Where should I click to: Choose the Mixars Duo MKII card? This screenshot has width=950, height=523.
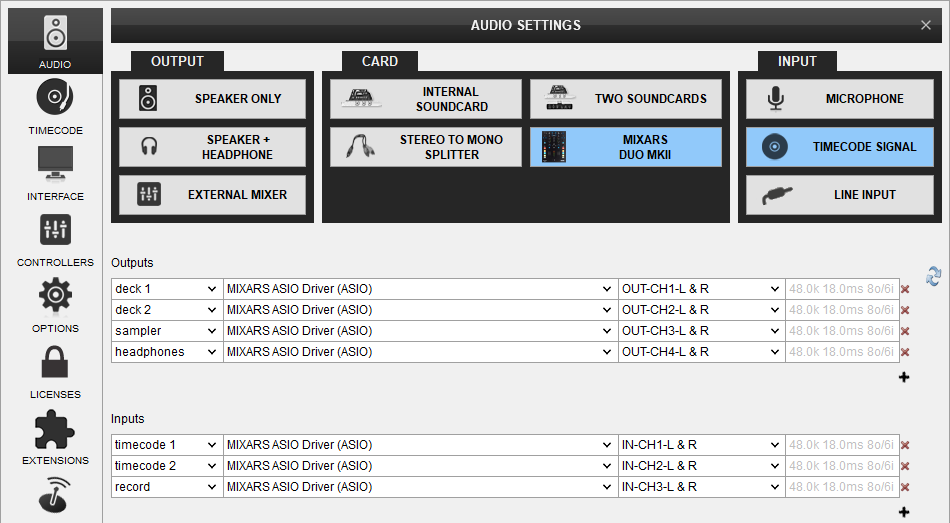tap(625, 147)
